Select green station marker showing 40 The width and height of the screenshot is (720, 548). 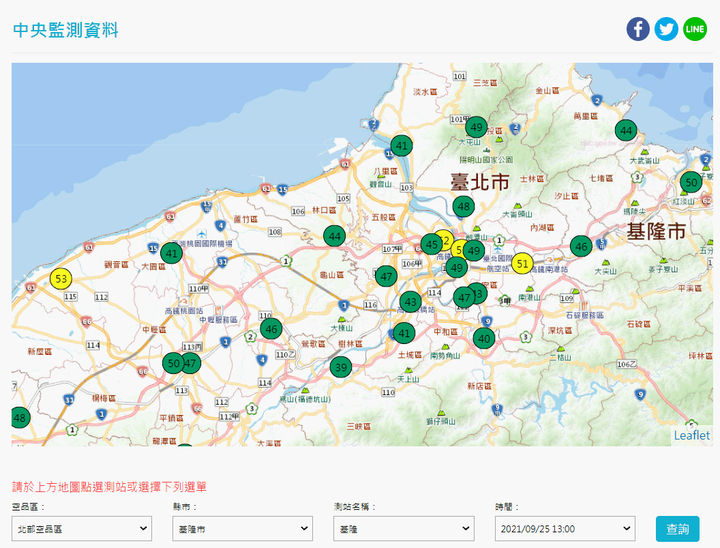tap(484, 339)
